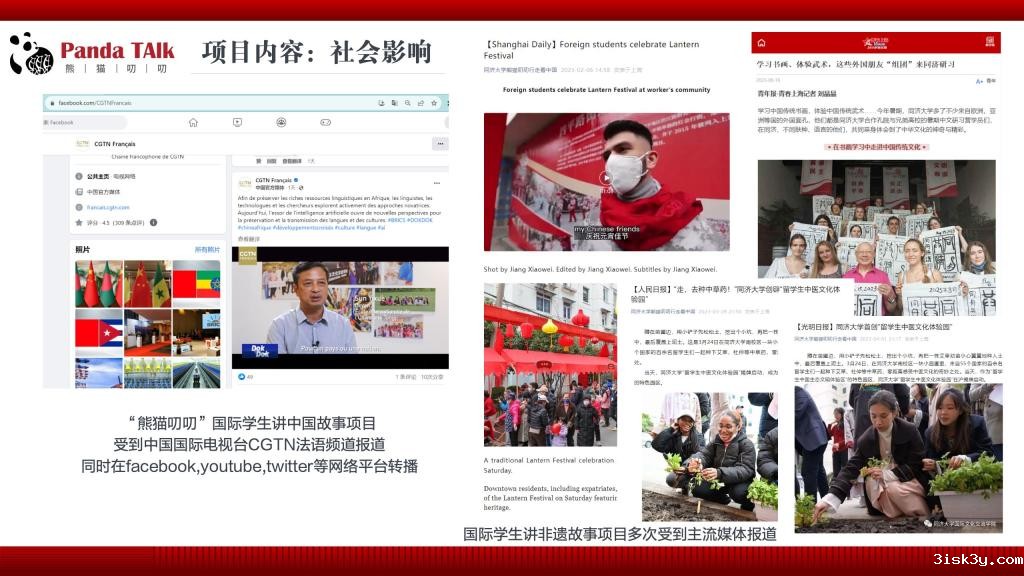
Task: Open the three-dot menu on the CGTN post
Action: [x=438, y=183]
